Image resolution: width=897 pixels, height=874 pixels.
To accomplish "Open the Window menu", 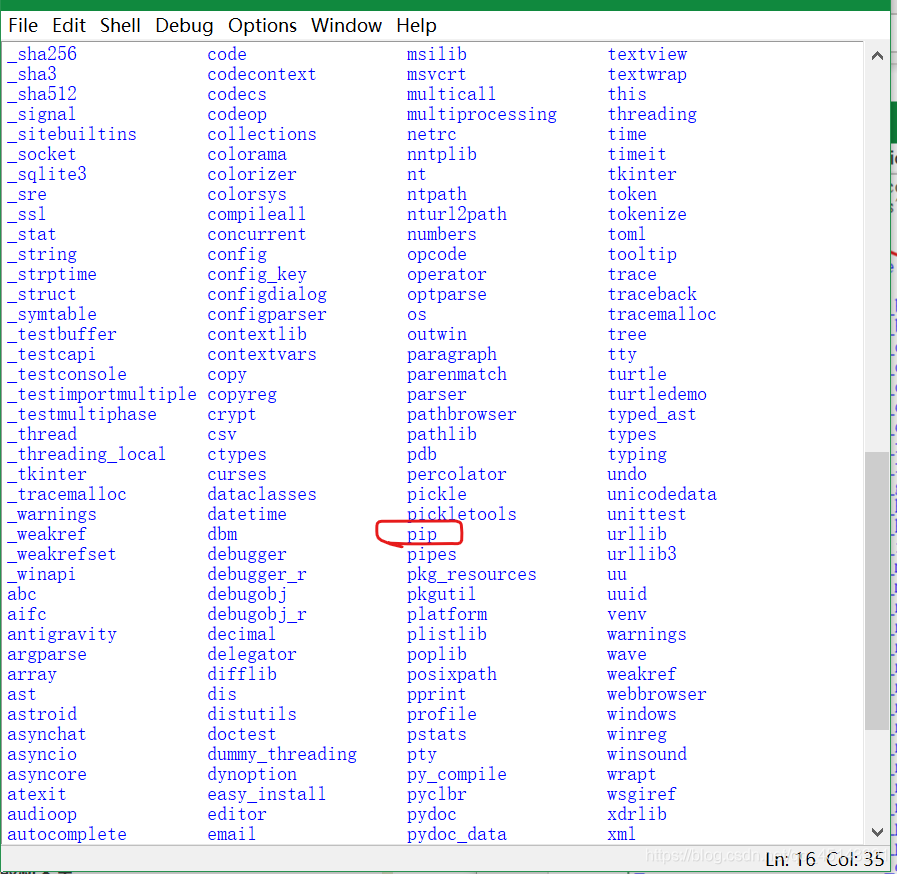I will [x=346, y=26].
